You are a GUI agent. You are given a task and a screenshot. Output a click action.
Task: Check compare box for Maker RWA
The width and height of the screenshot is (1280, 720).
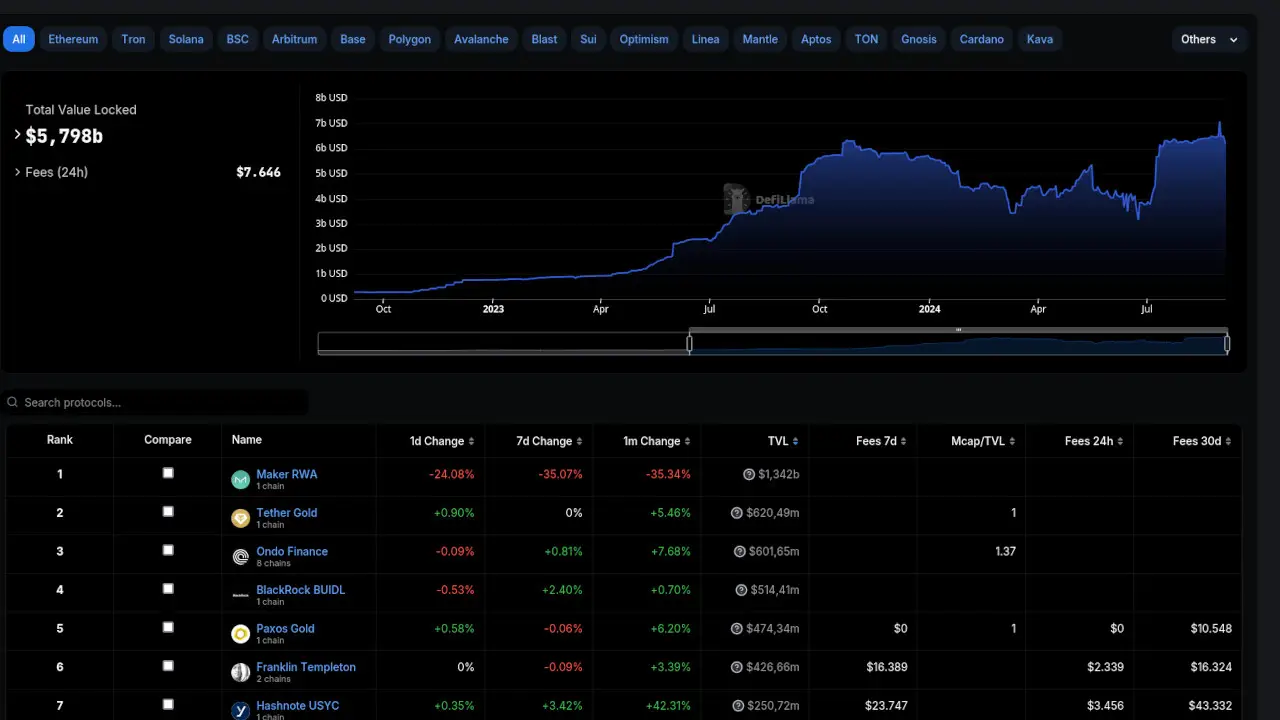(168, 473)
